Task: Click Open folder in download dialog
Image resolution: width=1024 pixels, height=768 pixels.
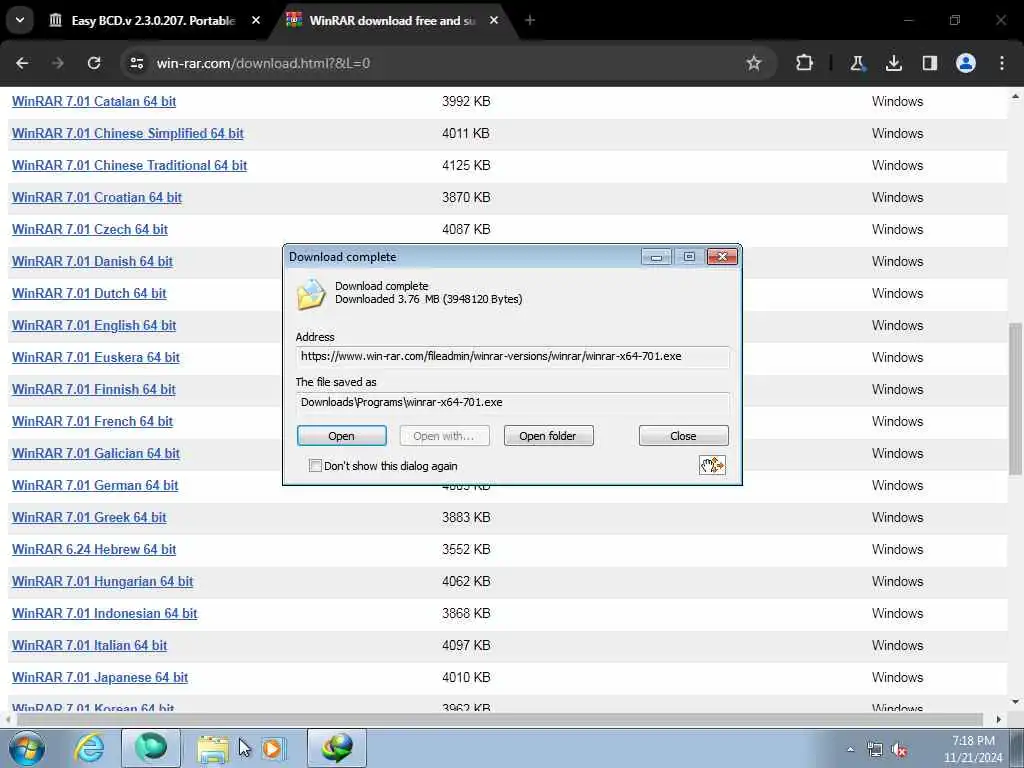Action: click(549, 436)
